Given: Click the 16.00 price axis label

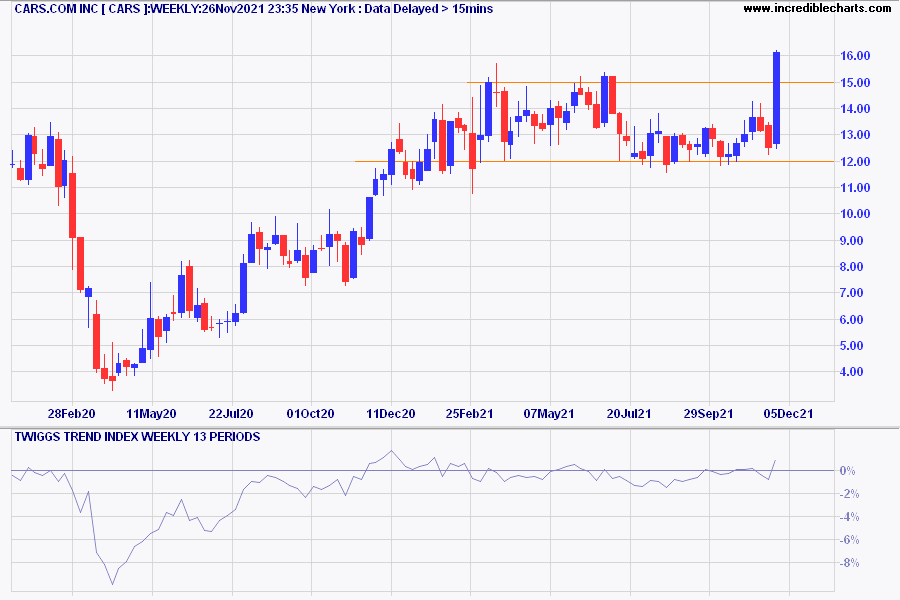Looking at the screenshot, I should (855, 56).
